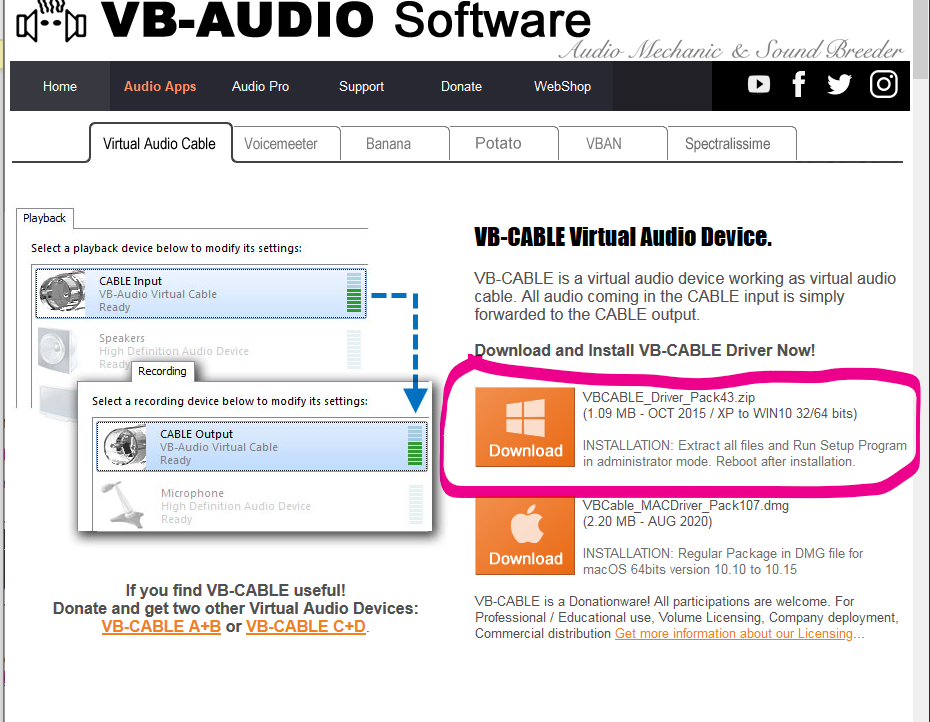Click the 'Download and Install VB-CABLE Driver Now!' text
The width and height of the screenshot is (930, 722).
pos(645,350)
